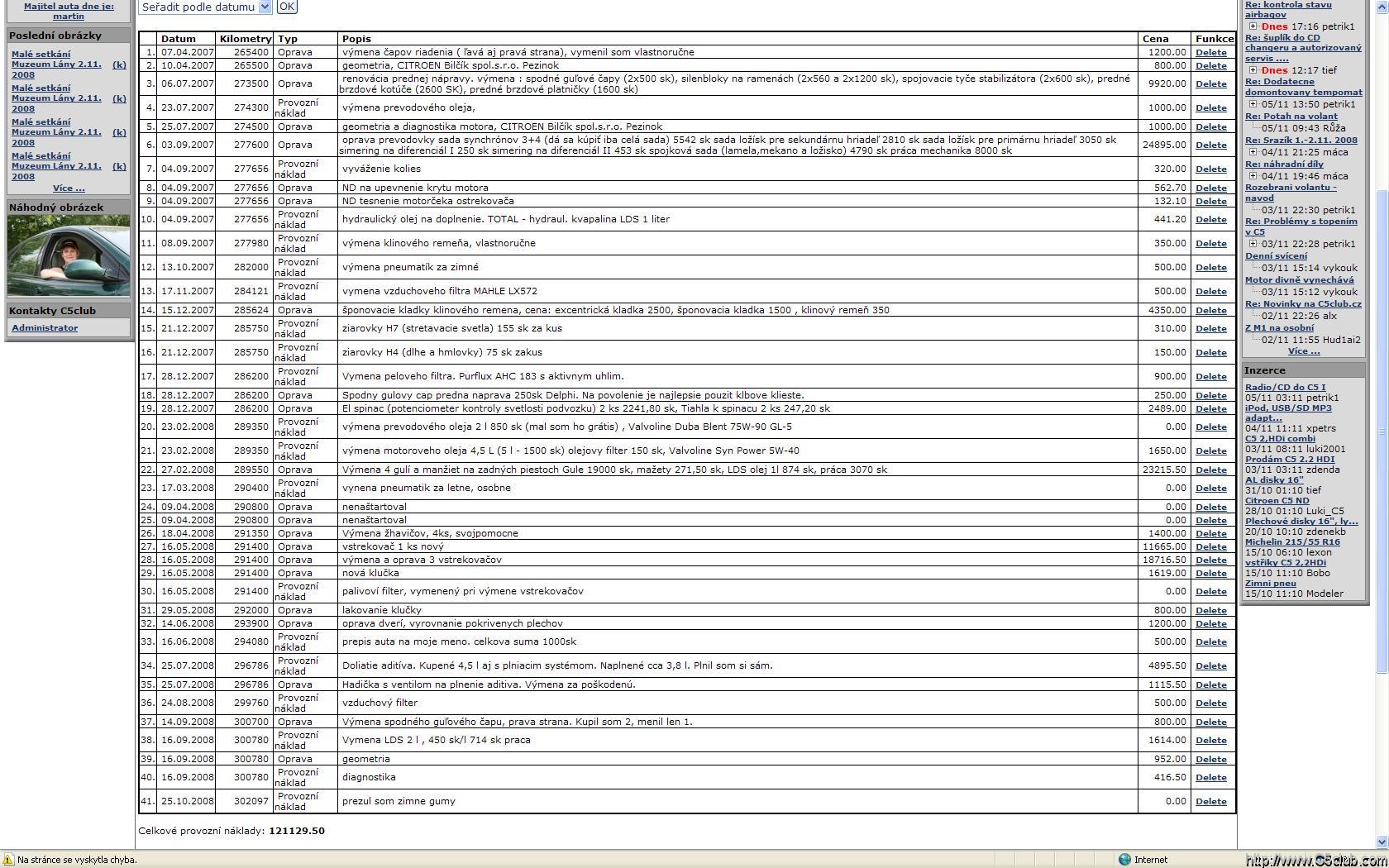
Task: Select the total cost '121129.50'
Action: 297,831
